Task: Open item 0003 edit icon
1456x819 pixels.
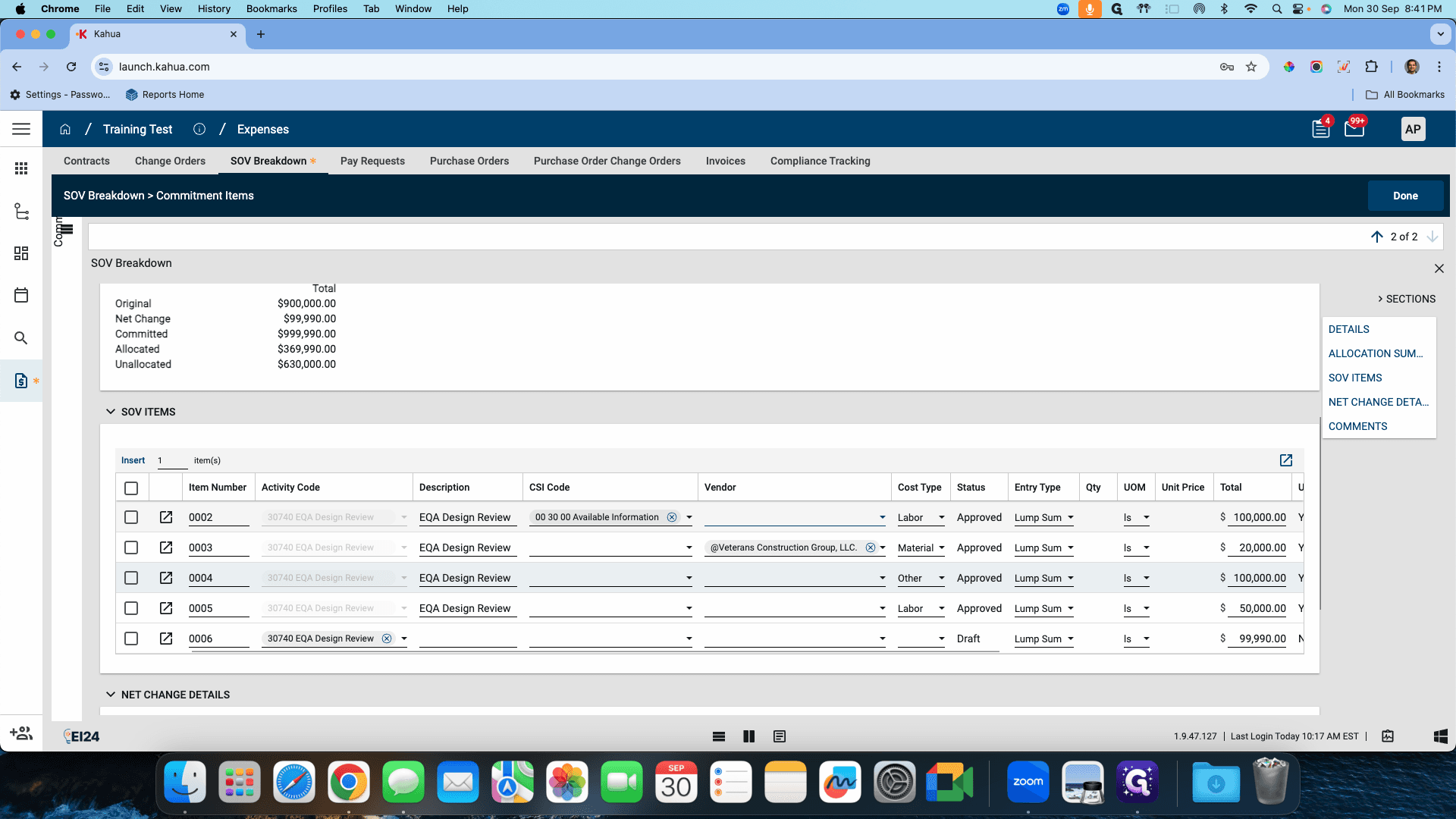Action: (166, 548)
